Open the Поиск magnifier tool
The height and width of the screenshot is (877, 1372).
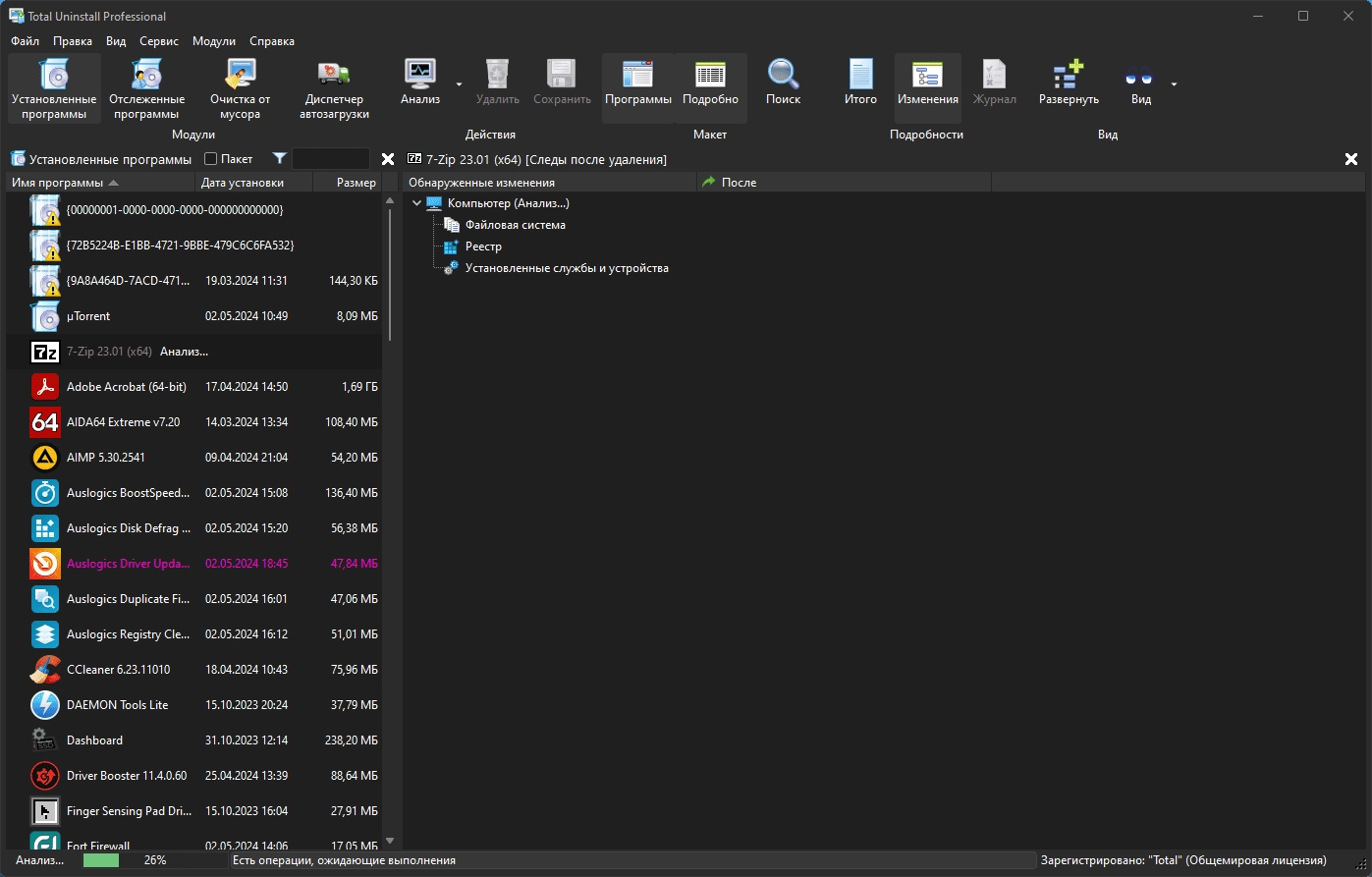click(783, 75)
